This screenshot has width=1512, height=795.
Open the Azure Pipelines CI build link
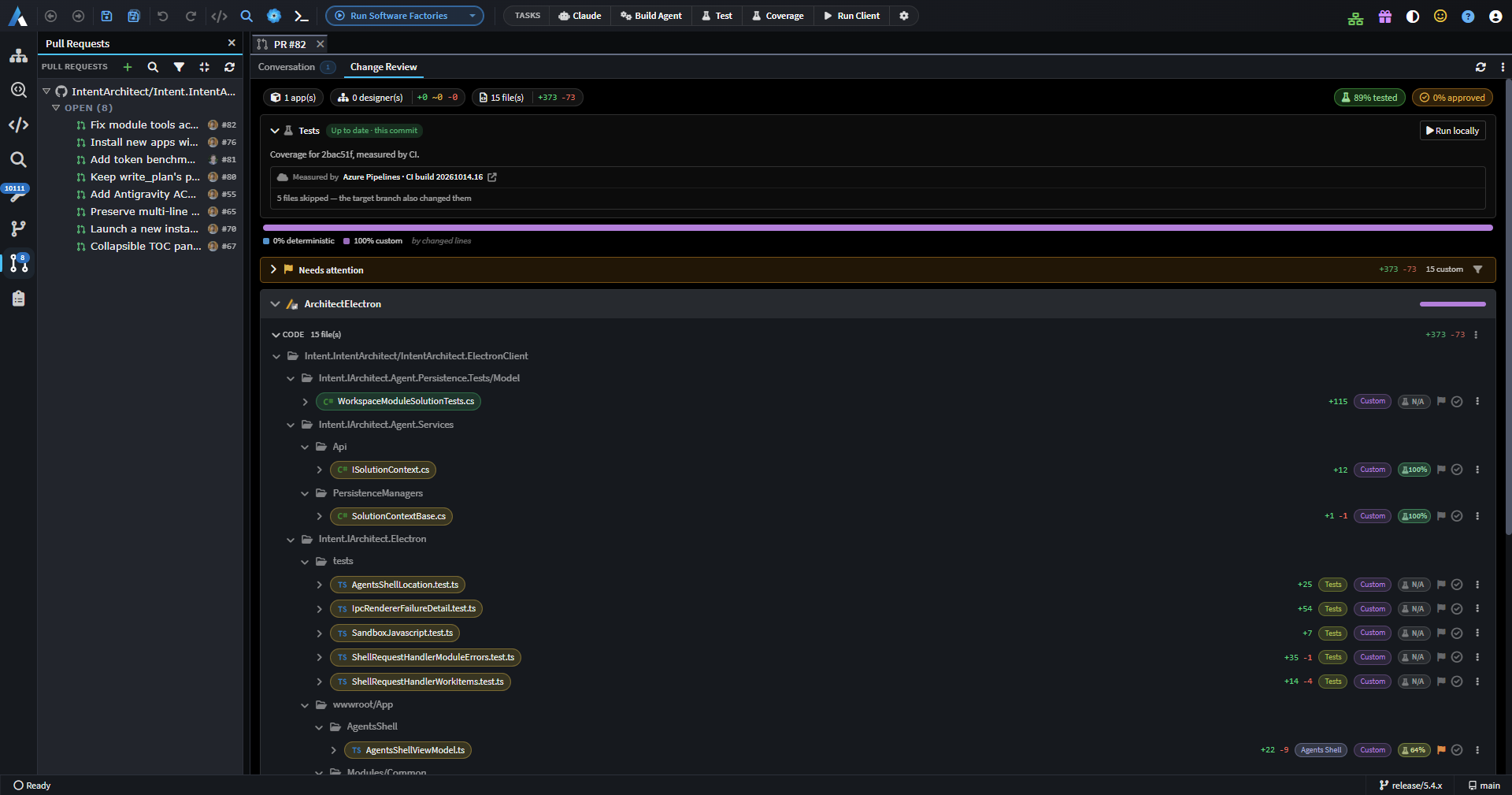(492, 177)
